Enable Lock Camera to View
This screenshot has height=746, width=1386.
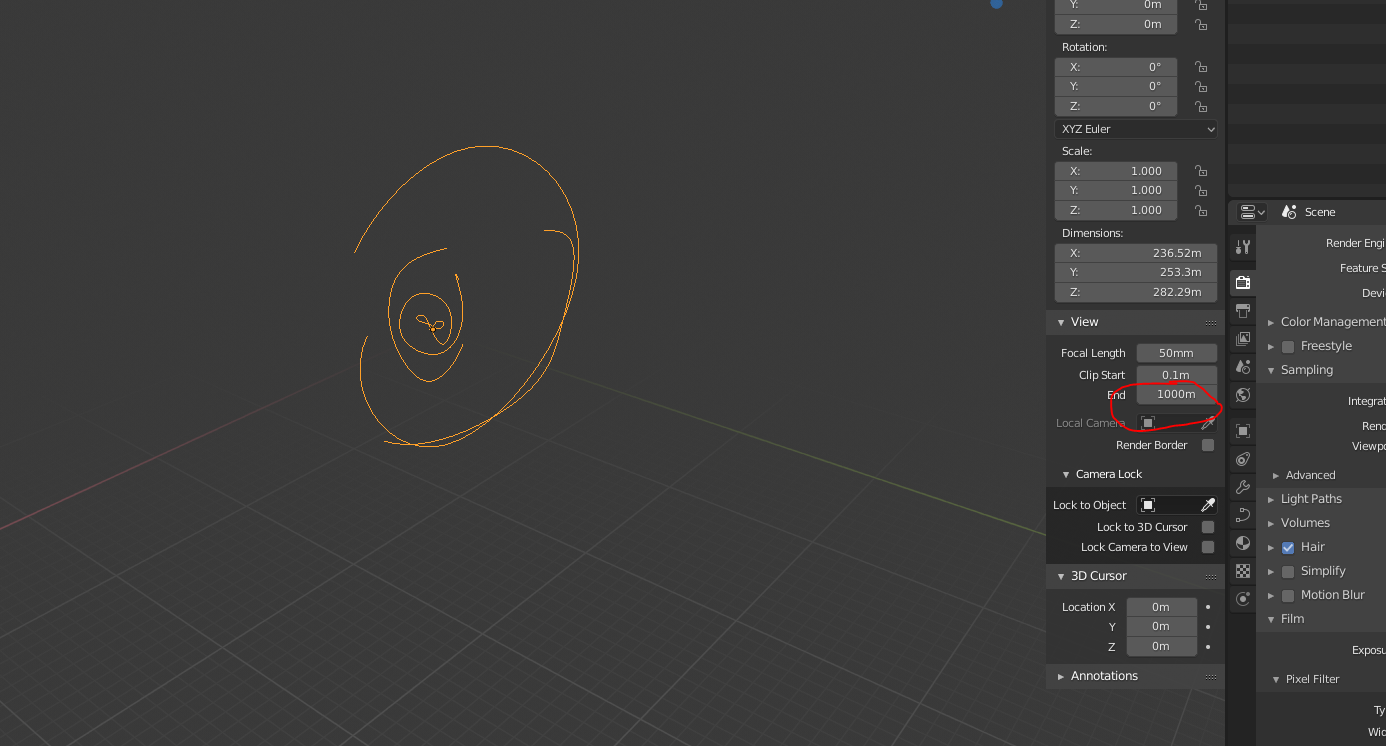(1208, 547)
